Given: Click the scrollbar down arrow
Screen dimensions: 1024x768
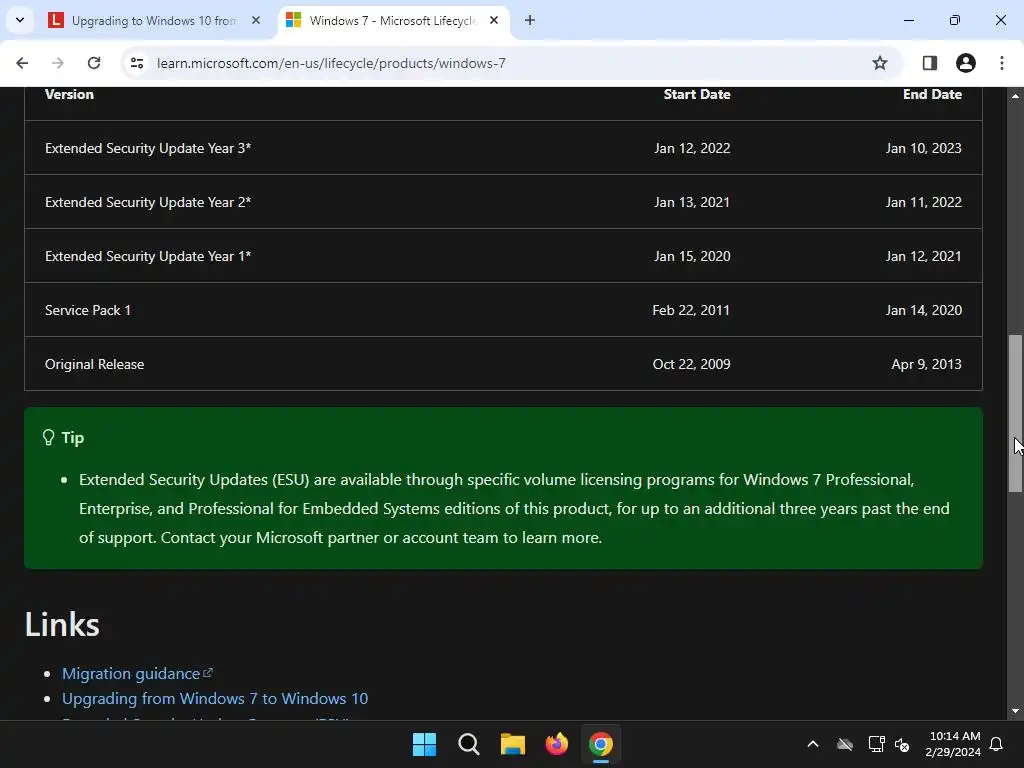Looking at the screenshot, I should coord(1015,711).
